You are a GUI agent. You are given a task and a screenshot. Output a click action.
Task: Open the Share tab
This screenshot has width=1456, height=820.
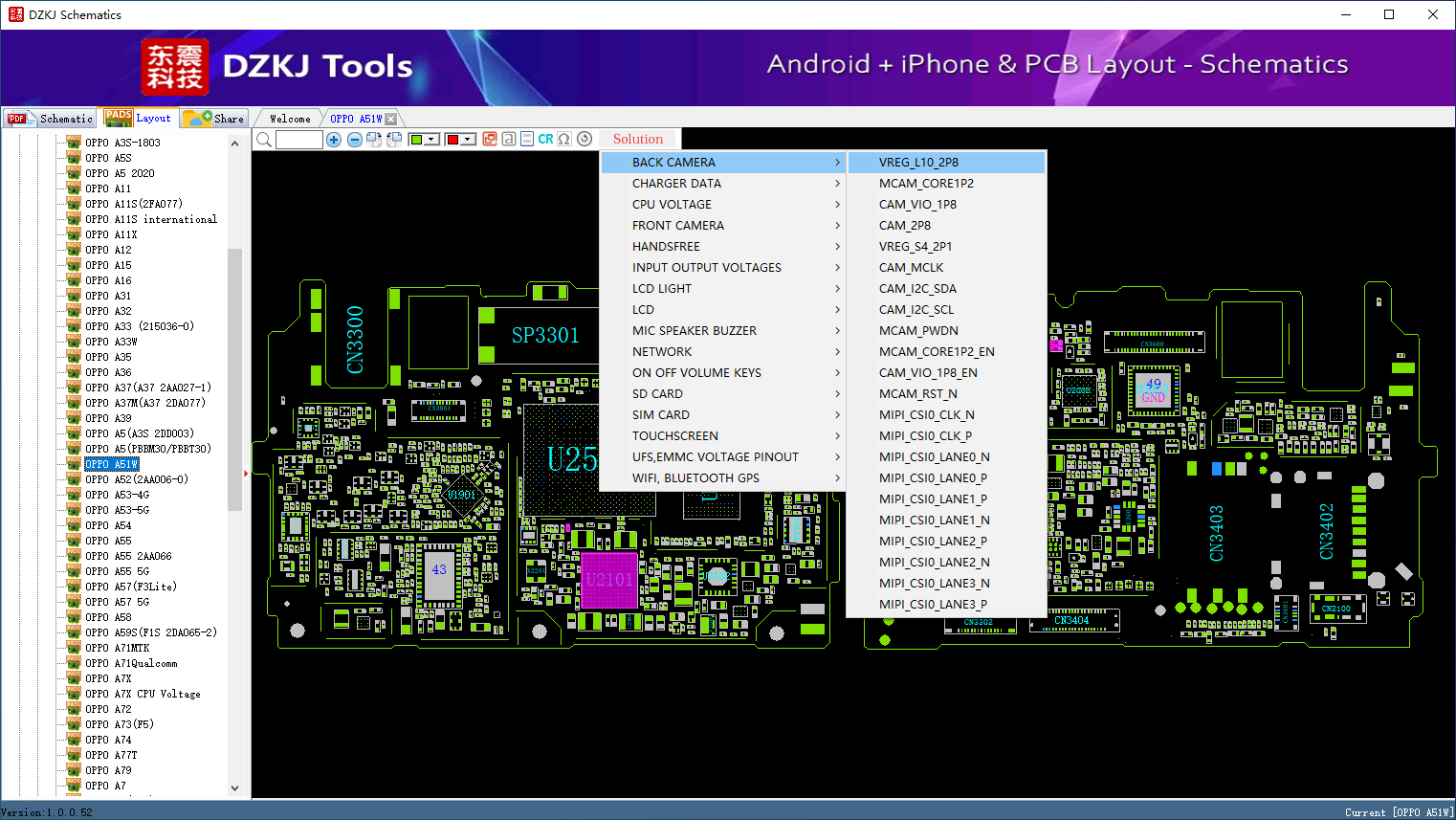pos(214,119)
